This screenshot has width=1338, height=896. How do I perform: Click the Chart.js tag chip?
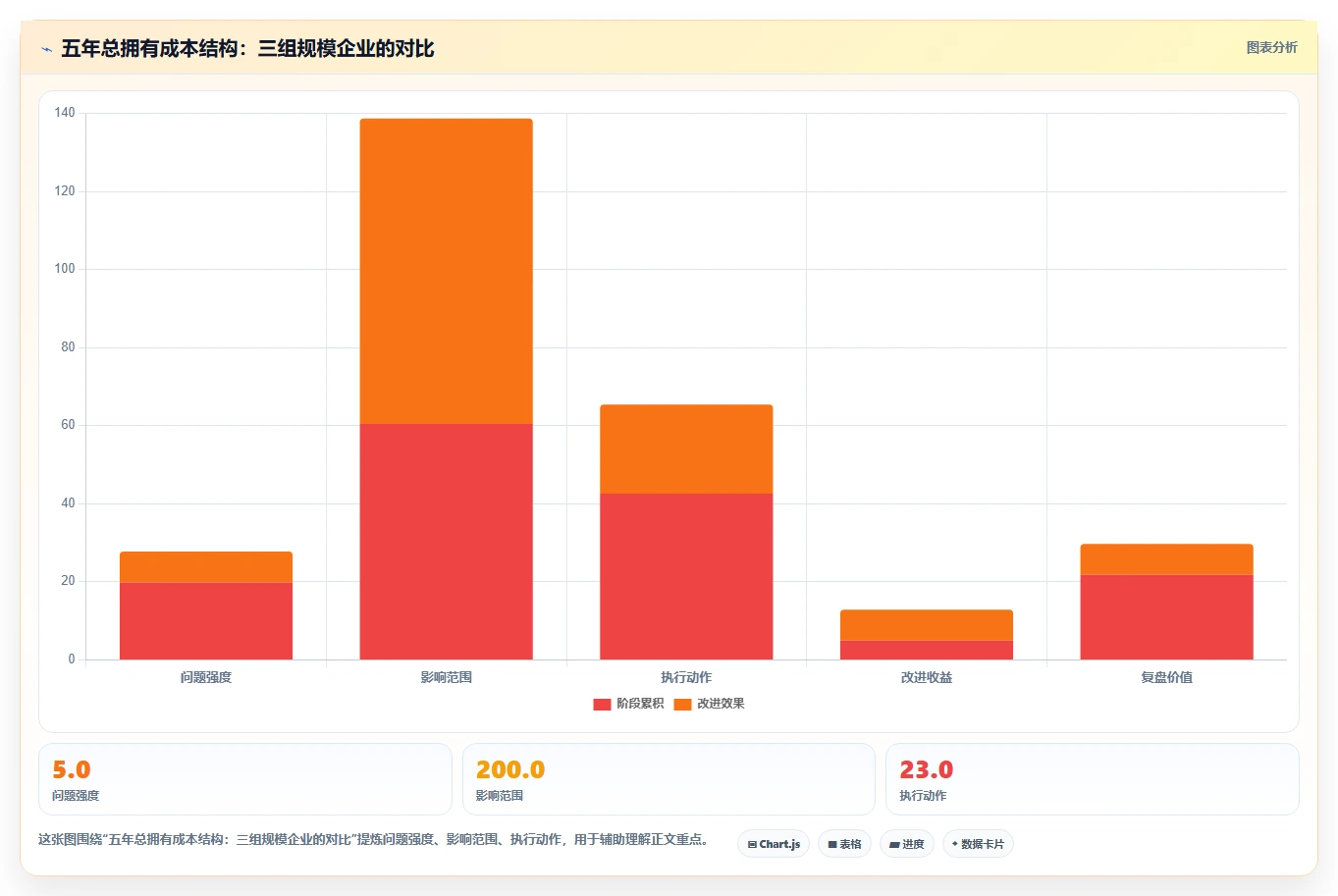pyautogui.click(x=774, y=844)
